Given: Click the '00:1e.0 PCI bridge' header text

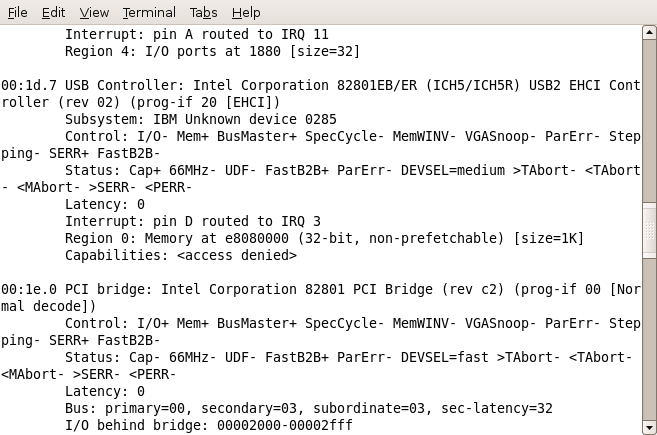Looking at the screenshot, I should click(x=73, y=289).
